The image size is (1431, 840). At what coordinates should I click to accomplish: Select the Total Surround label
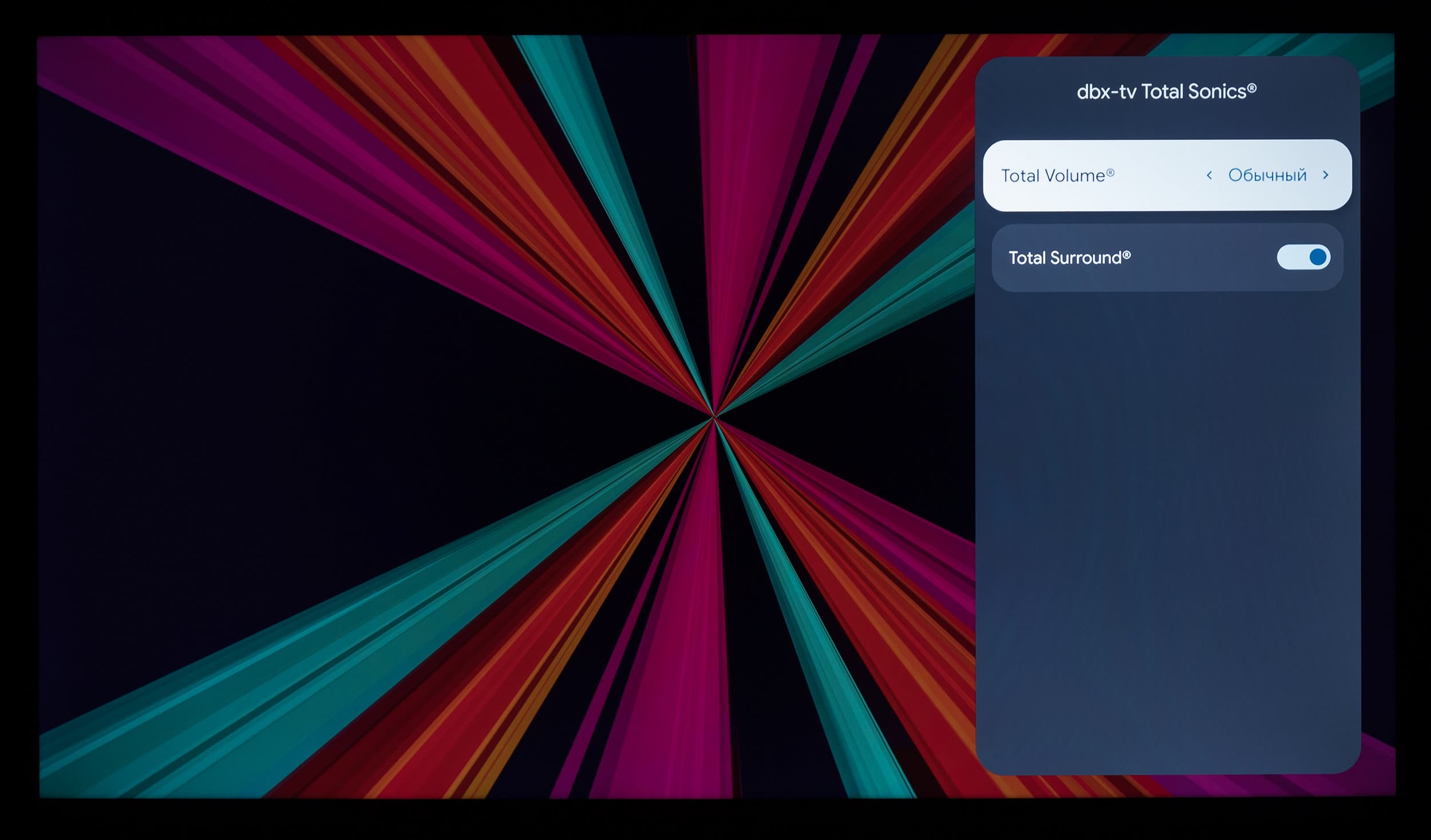[1069, 257]
